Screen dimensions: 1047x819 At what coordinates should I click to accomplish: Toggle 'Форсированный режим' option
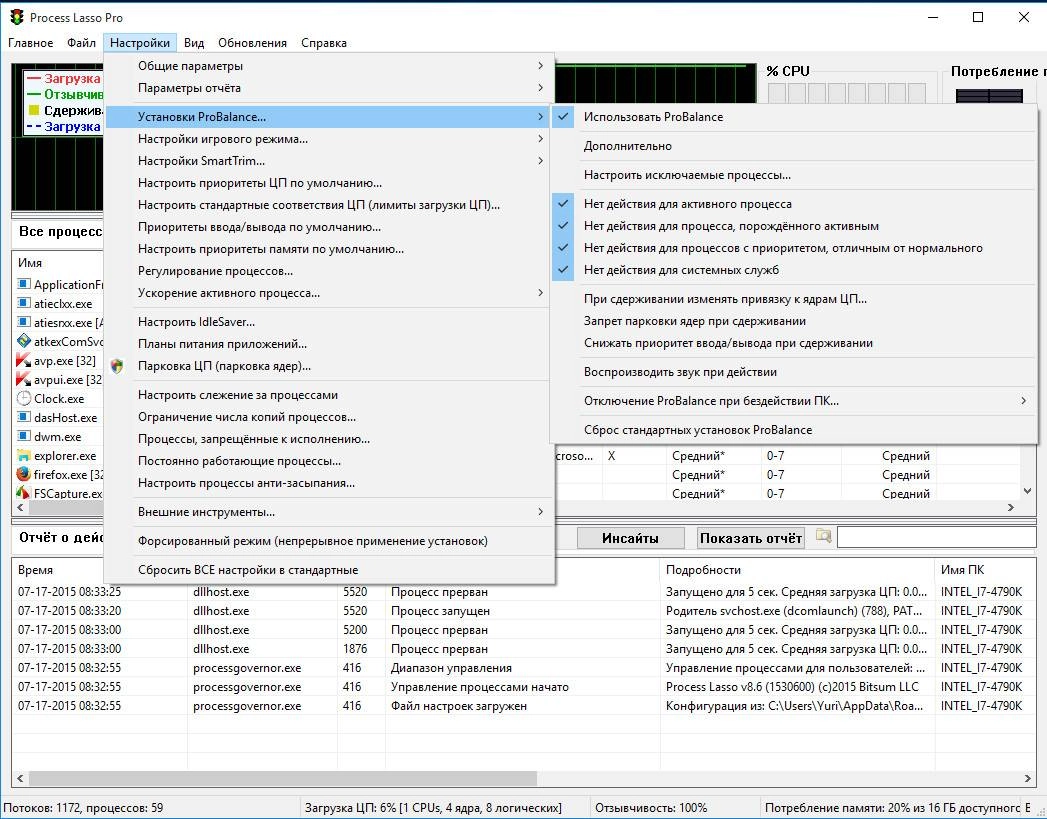pos(329,541)
